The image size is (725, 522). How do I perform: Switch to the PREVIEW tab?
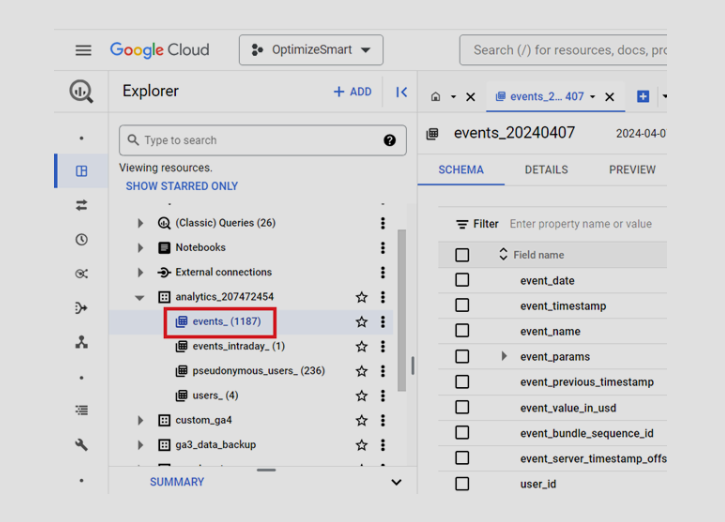pyautogui.click(x=632, y=170)
